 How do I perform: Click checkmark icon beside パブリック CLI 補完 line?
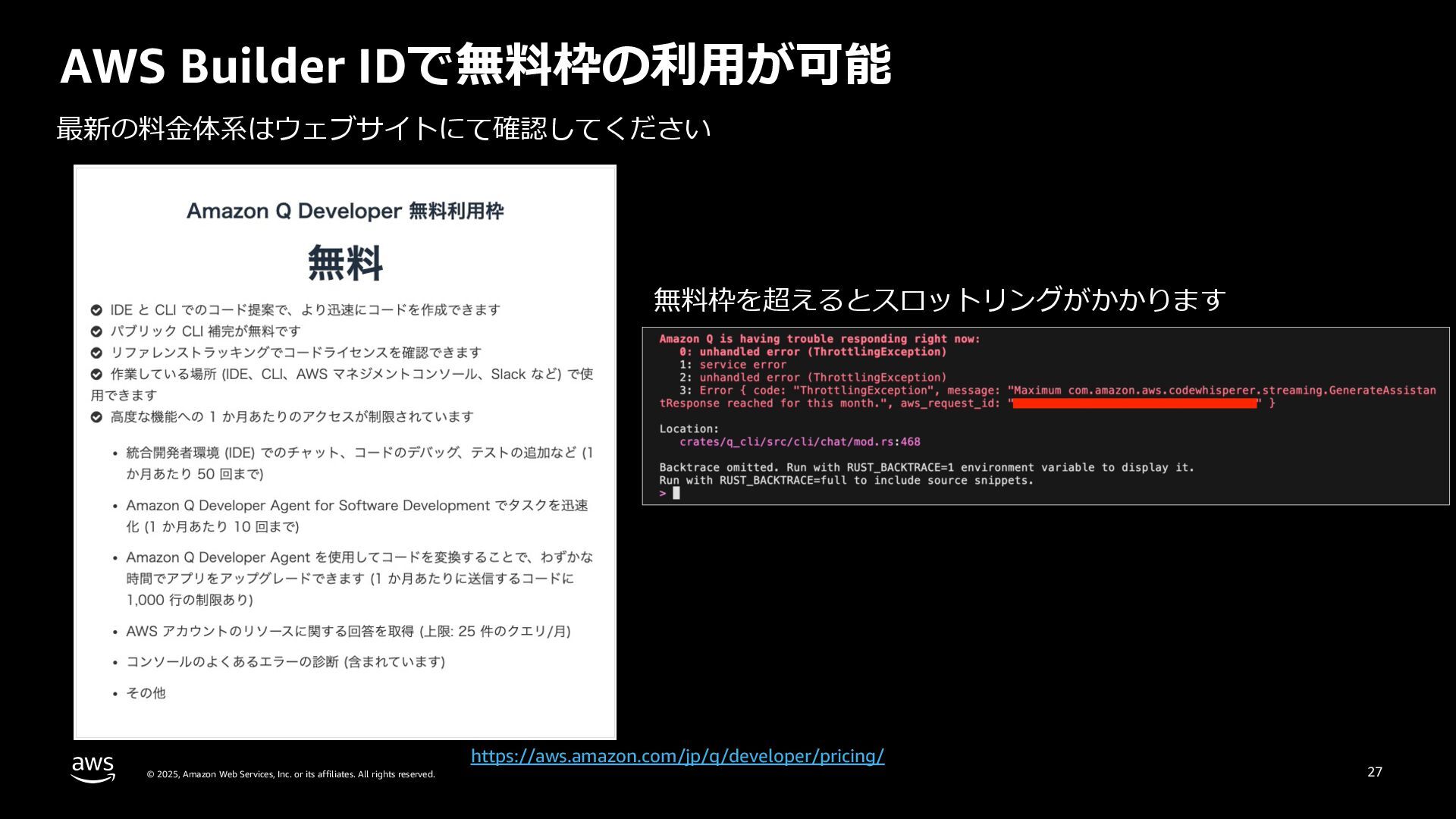96,331
